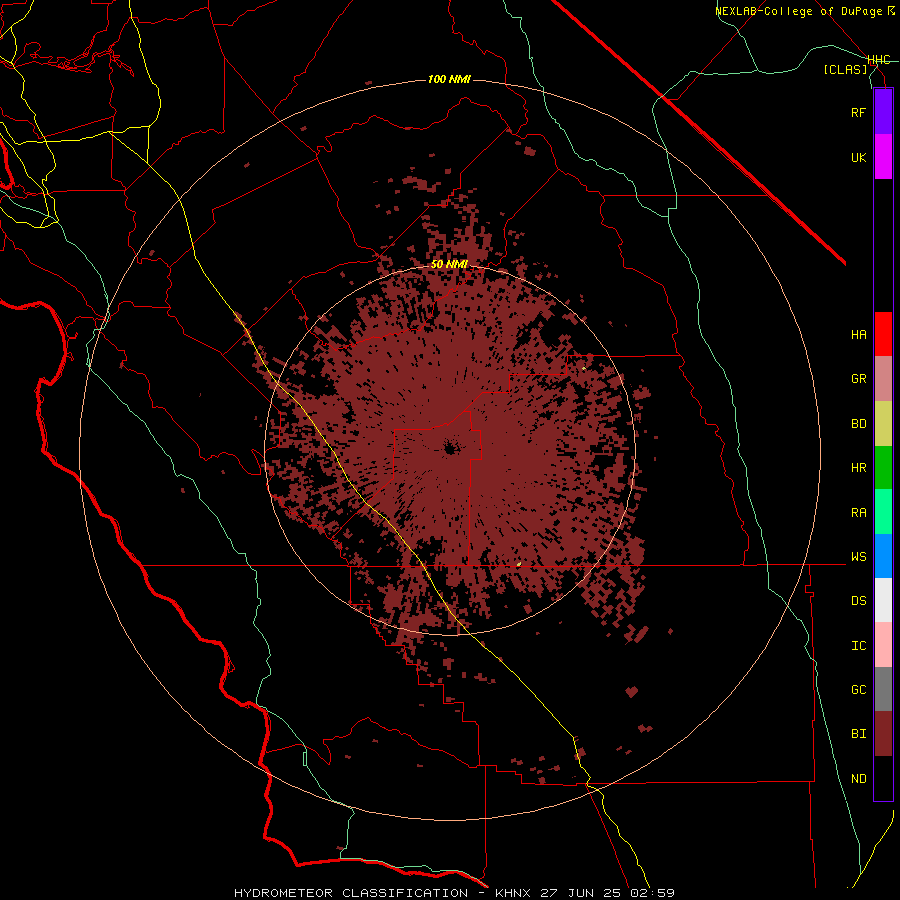Click the "HR" legend label
900x900 pixels.
pos(858,468)
